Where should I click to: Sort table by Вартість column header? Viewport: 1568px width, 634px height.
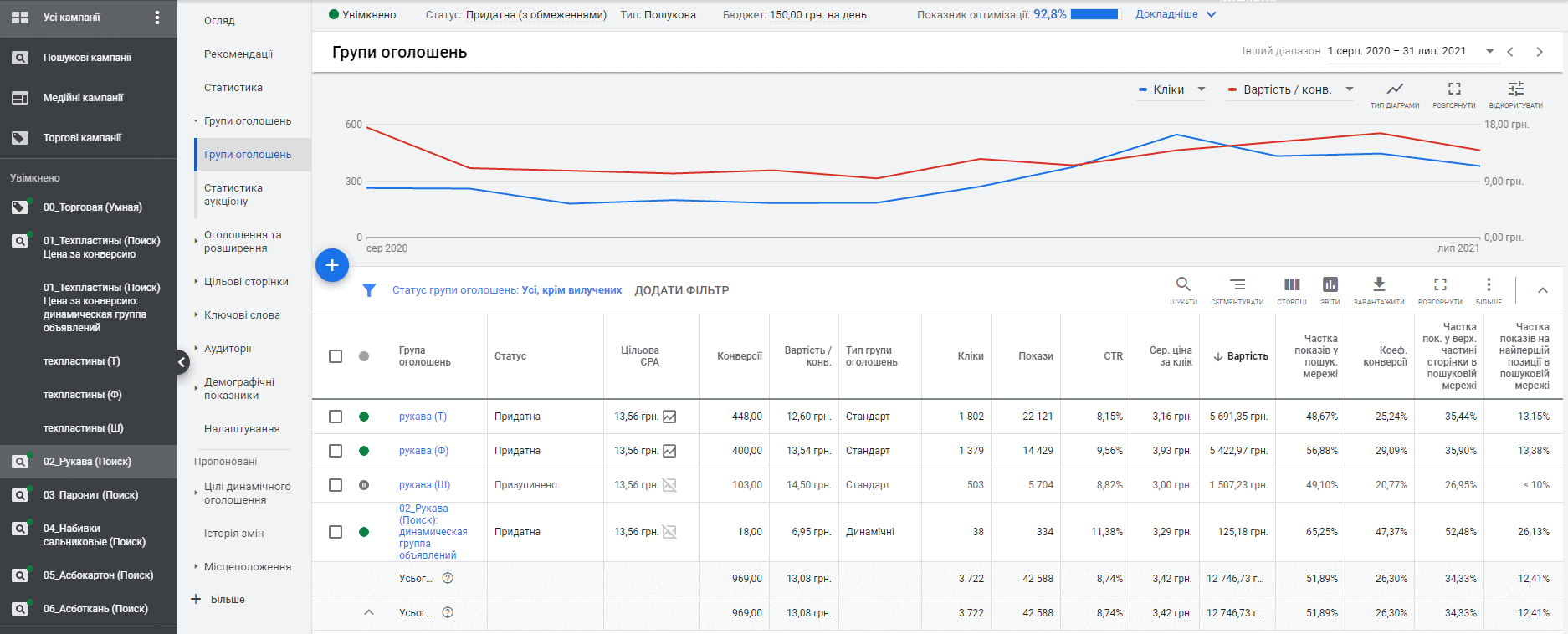[1241, 356]
